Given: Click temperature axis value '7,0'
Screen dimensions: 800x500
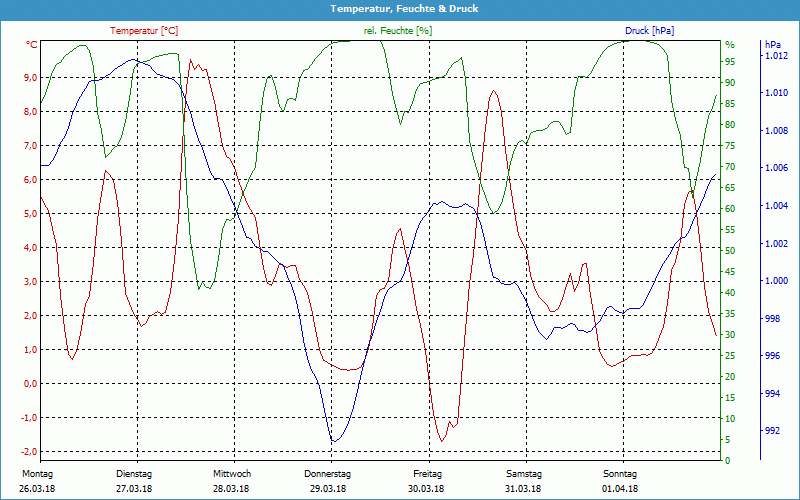Looking at the screenshot, I should click(x=31, y=145).
